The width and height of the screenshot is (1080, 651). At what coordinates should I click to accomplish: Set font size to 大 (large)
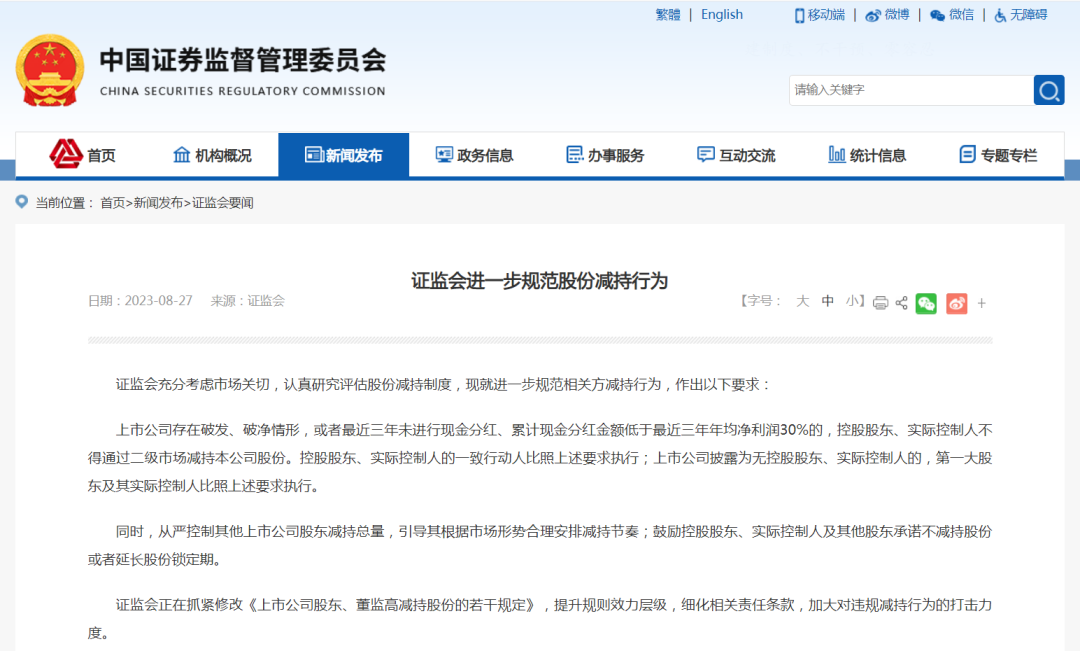pyautogui.click(x=802, y=301)
